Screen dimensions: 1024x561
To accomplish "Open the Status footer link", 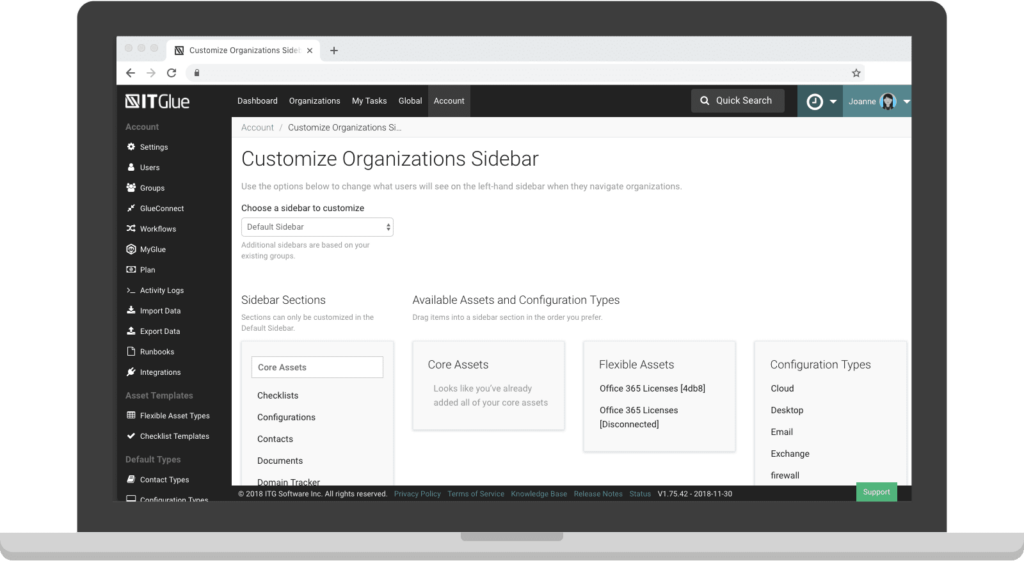I will pyautogui.click(x=640, y=494).
